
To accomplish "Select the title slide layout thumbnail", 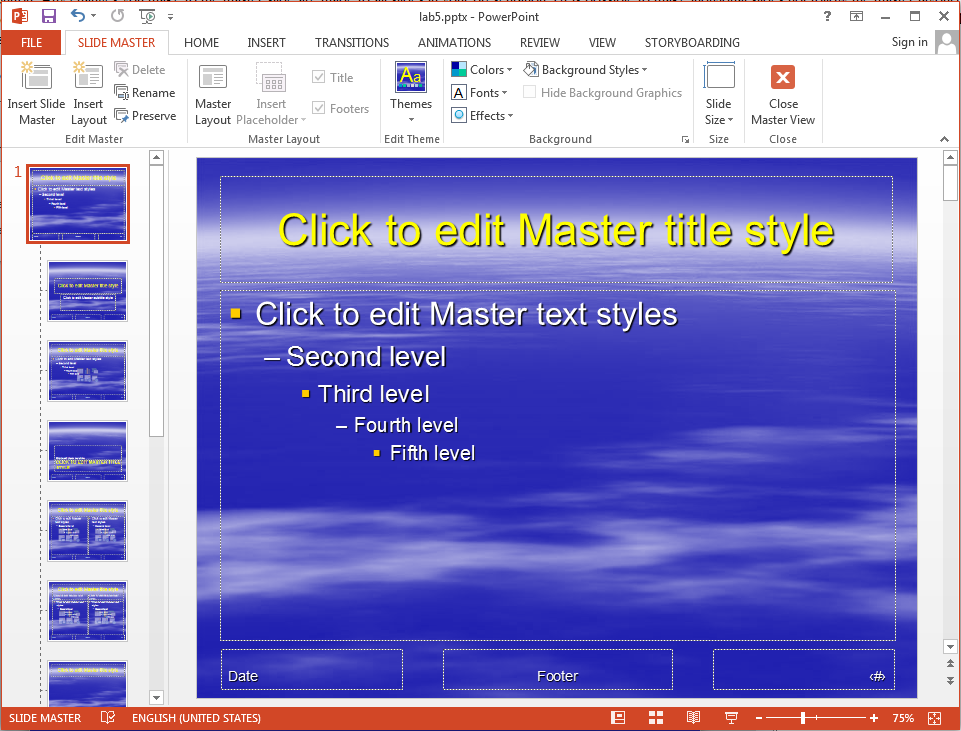I will coord(88,291).
